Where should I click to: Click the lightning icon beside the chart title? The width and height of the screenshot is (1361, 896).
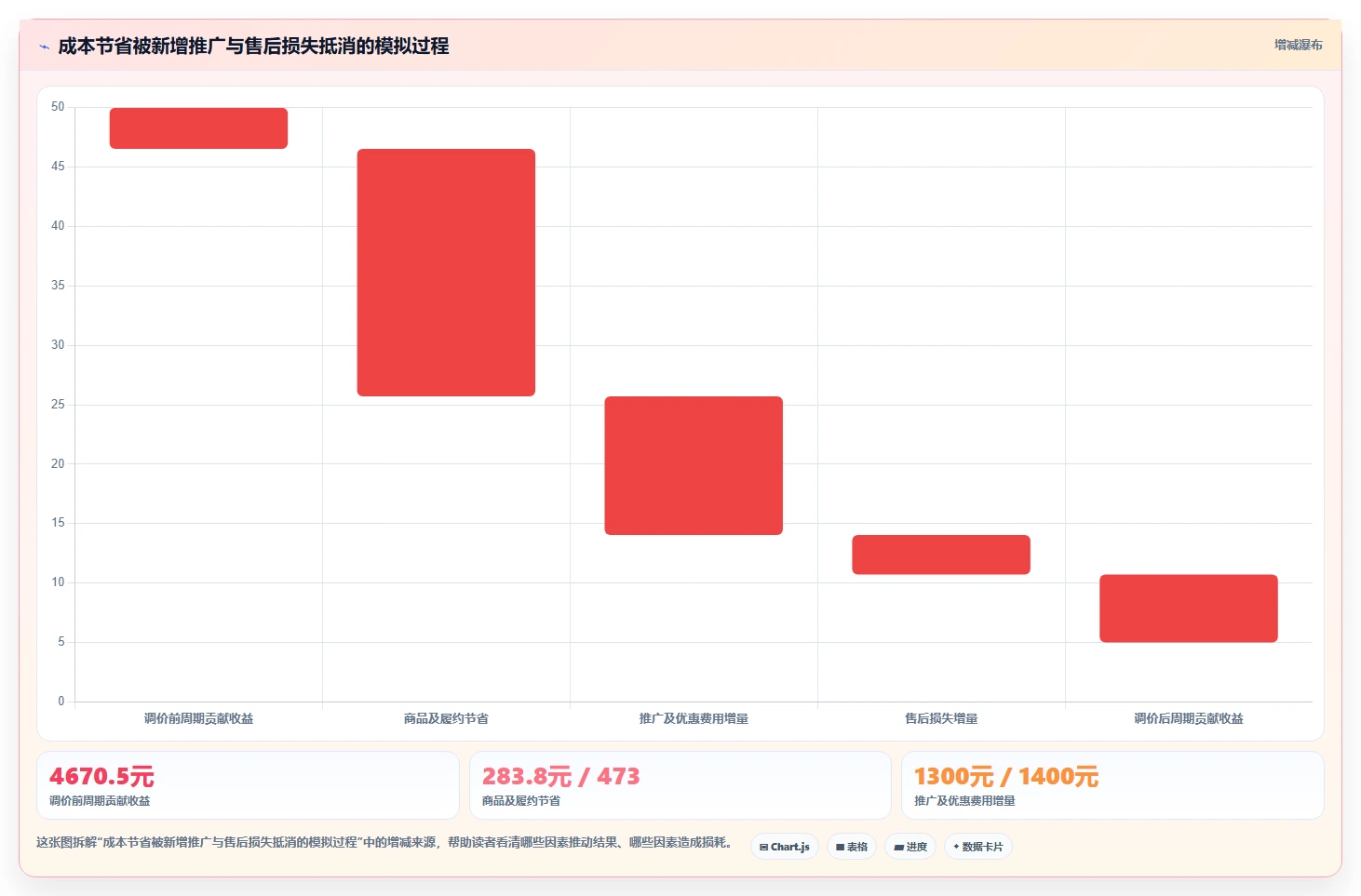pos(44,47)
